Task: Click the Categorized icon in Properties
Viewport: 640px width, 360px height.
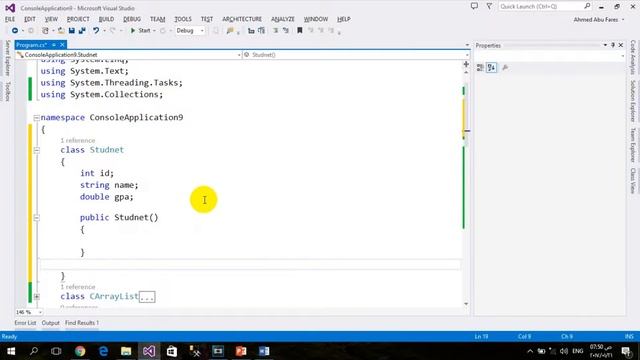Action: click(480, 68)
